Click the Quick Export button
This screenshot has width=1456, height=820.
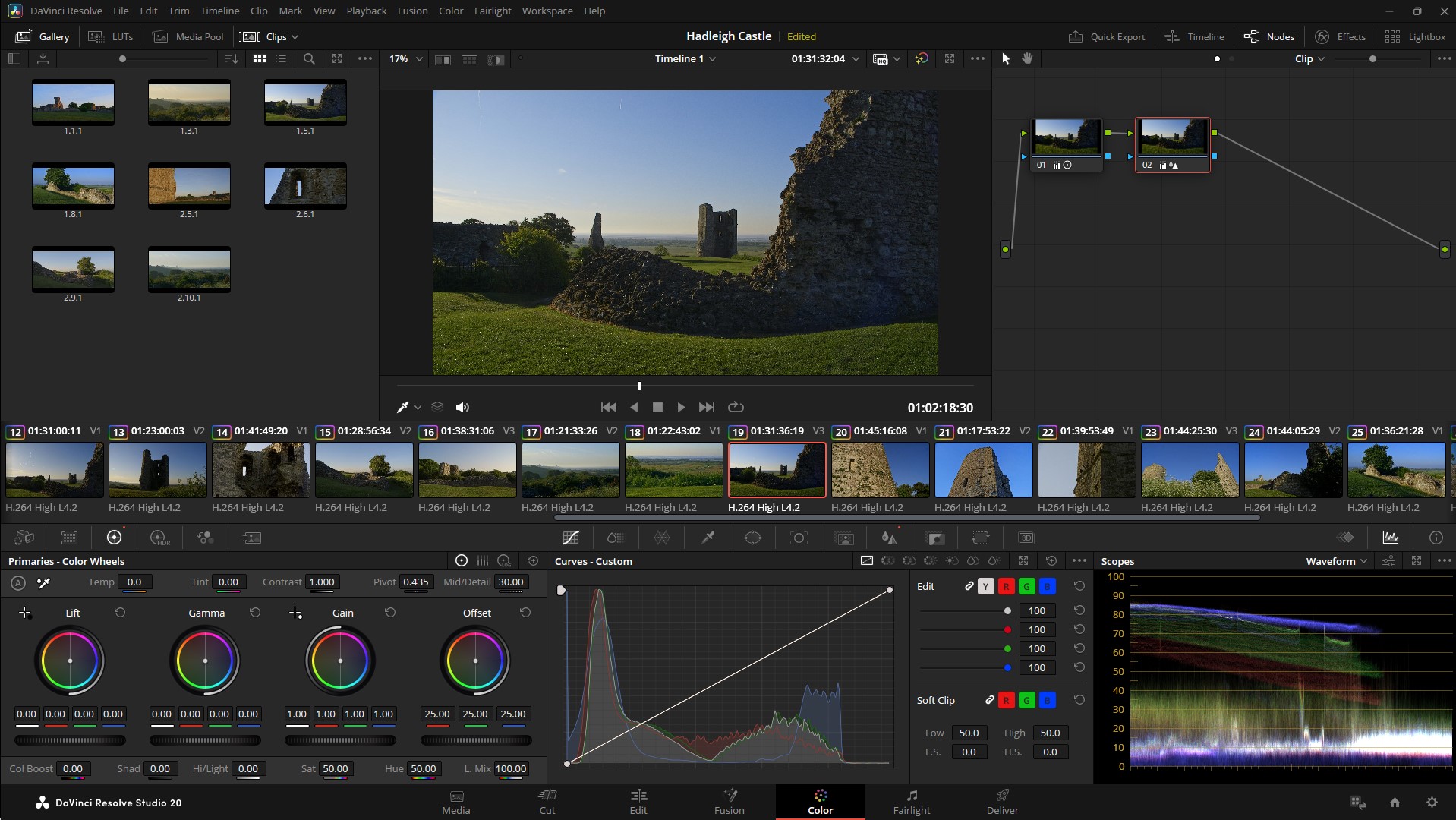tap(1107, 36)
